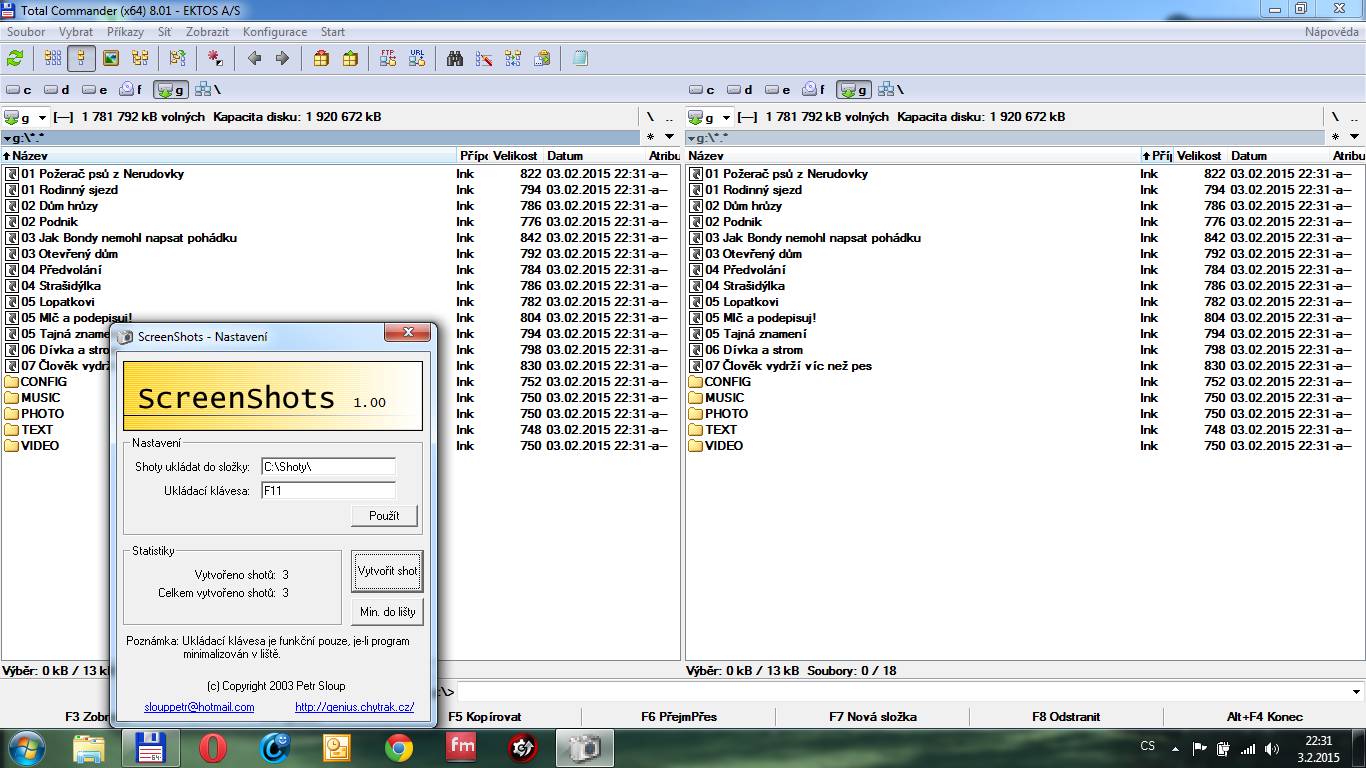The height and width of the screenshot is (768, 1366).
Task: Open Synchronize directories icon
Action: (513, 59)
